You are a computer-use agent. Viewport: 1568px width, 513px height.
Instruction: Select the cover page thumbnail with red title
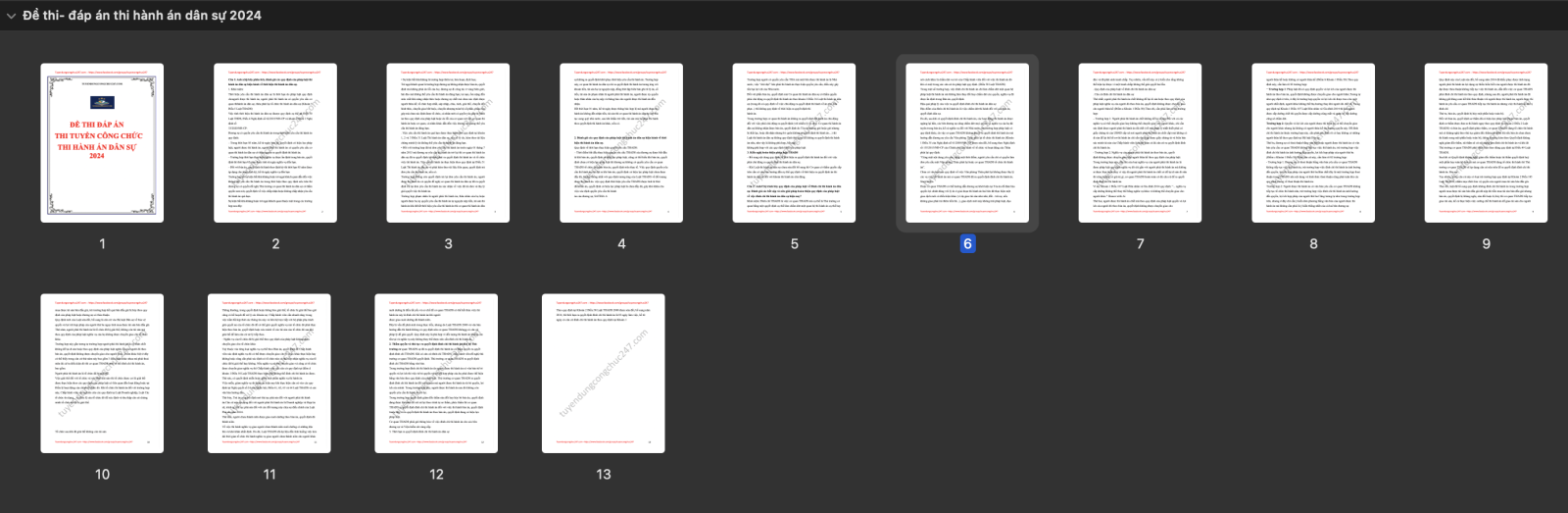pos(102,143)
